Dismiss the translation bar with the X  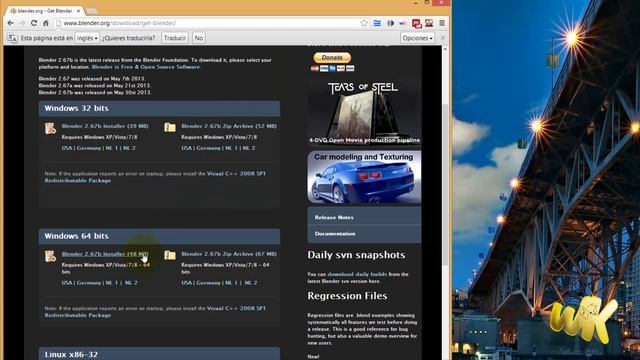[x=443, y=38]
